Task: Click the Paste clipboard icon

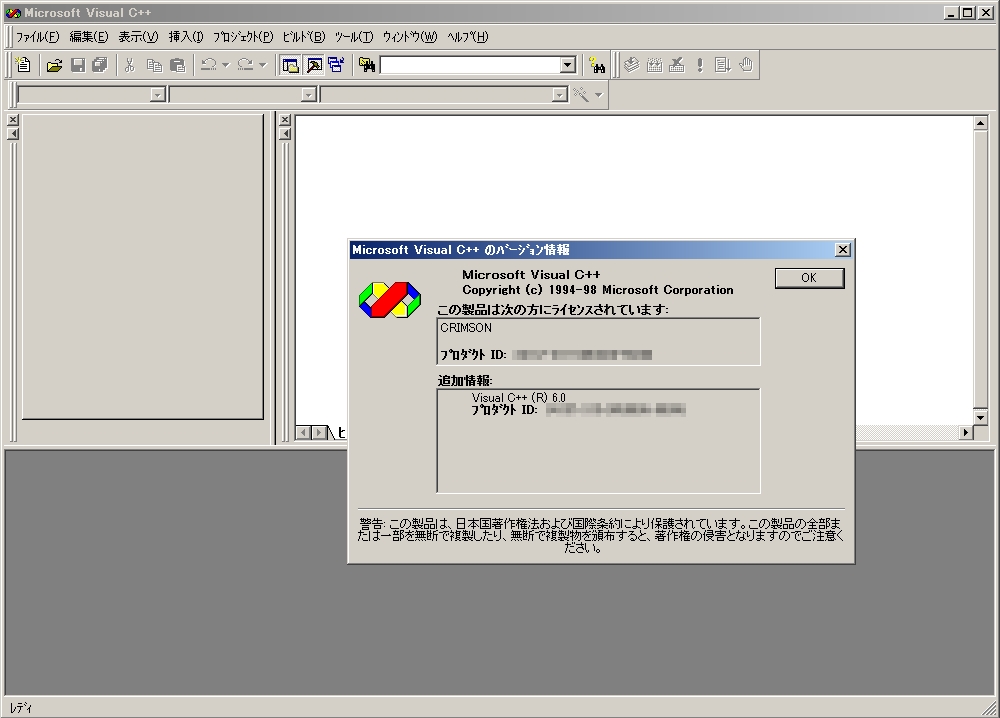Action: click(178, 65)
